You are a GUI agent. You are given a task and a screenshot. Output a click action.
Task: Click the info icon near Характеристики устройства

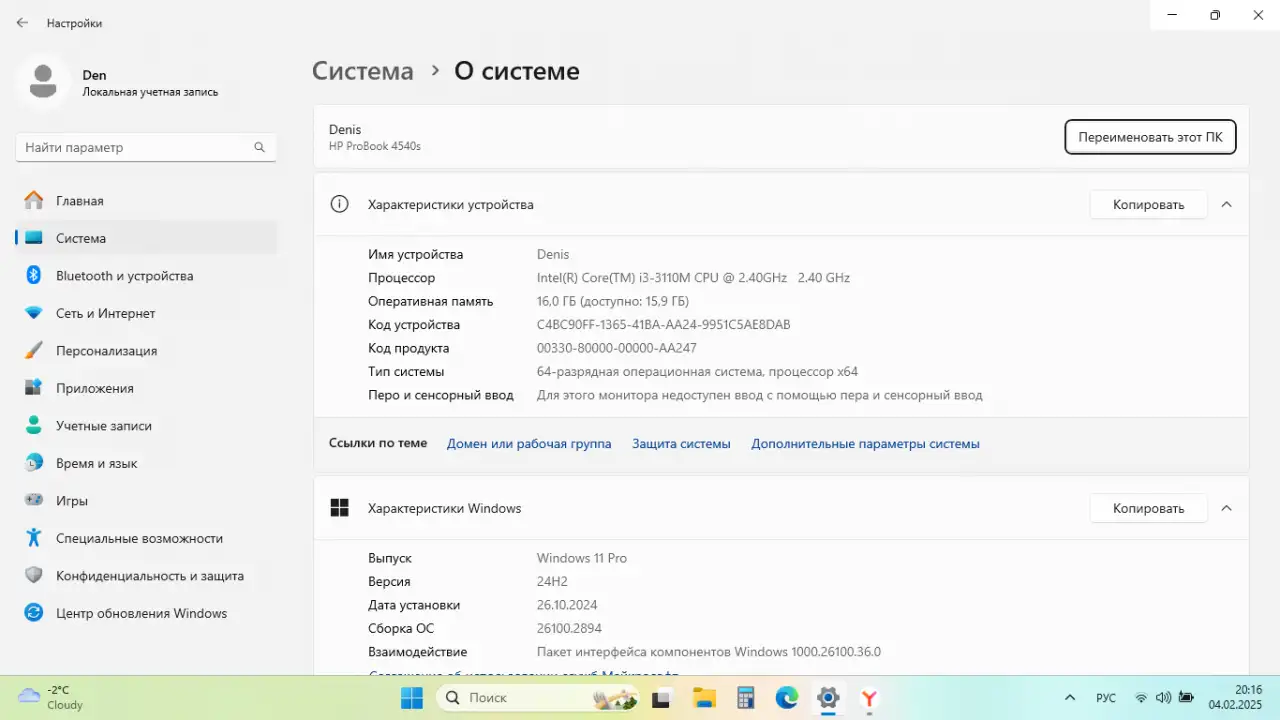click(339, 204)
